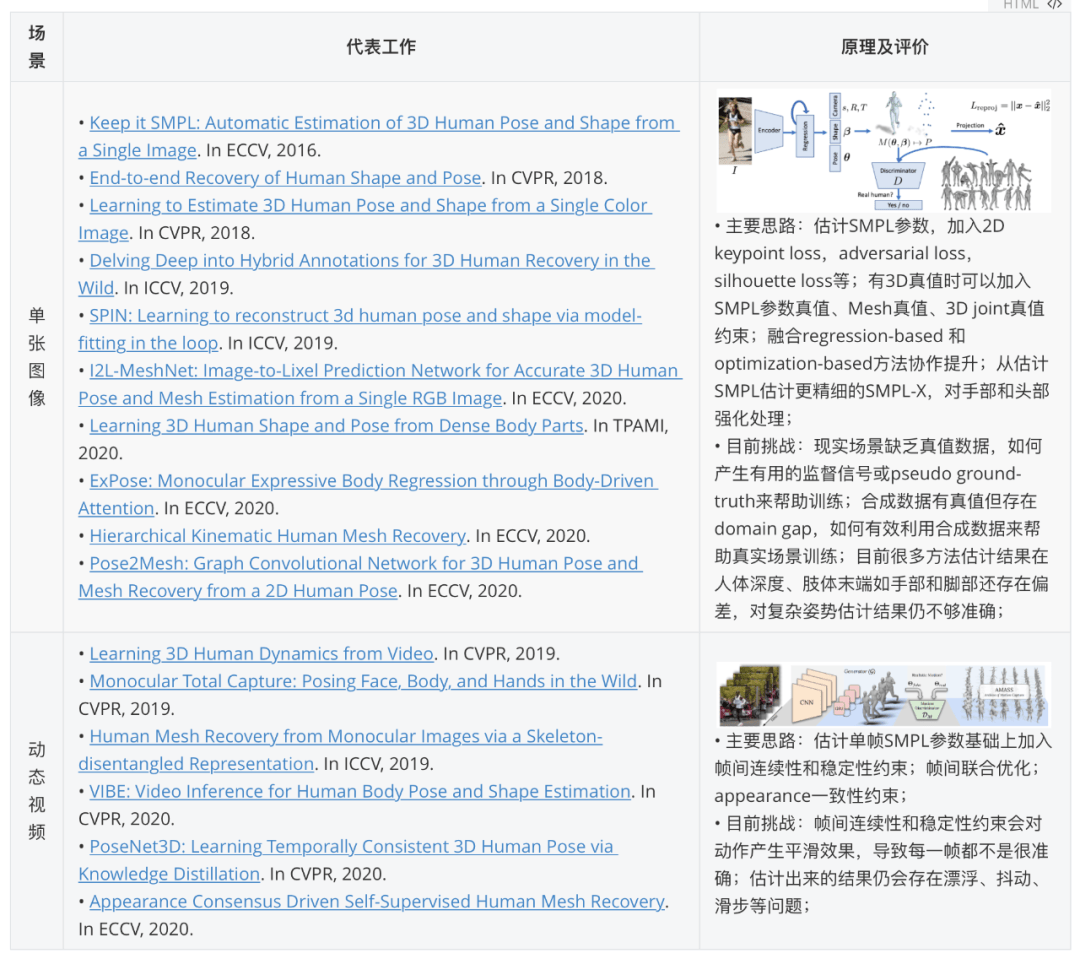
Task: Open the I2L-MeshNet paper link
Action: click(x=385, y=371)
